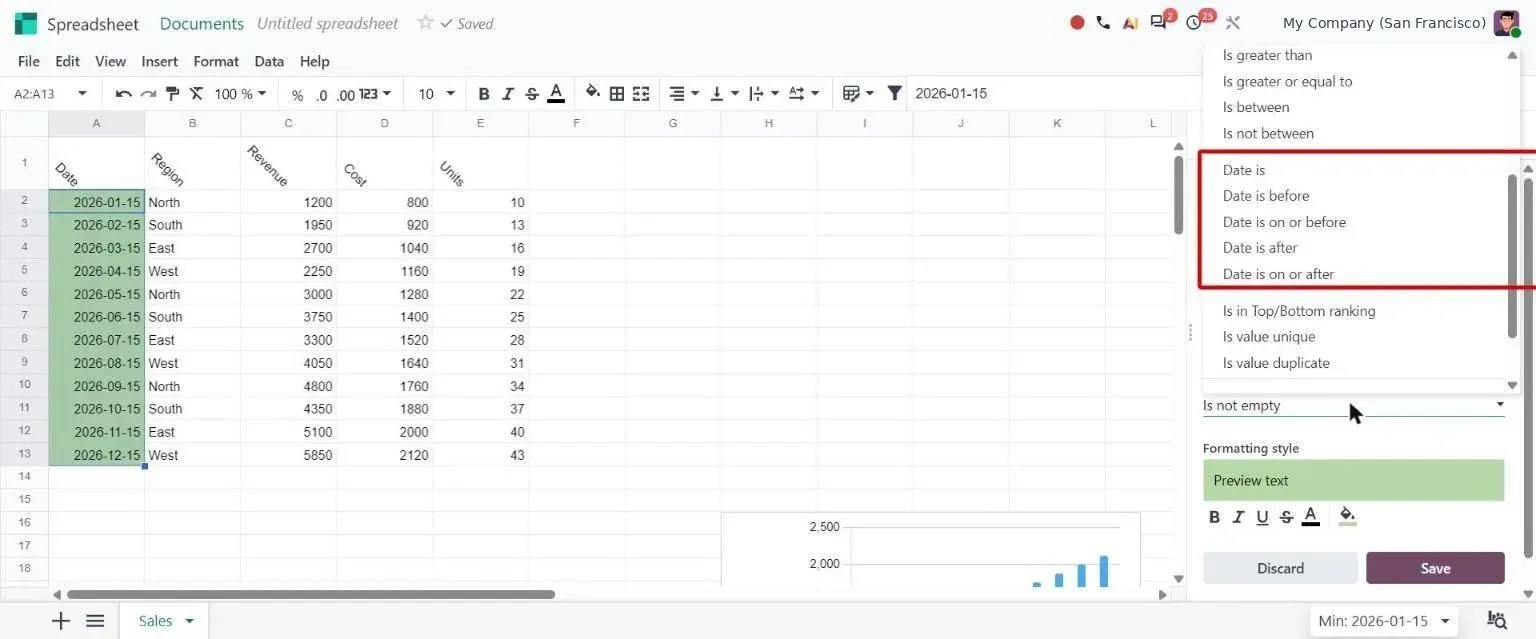This screenshot has height=639, width=1536.
Task: Open the Data menu
Action: [269, 61]
